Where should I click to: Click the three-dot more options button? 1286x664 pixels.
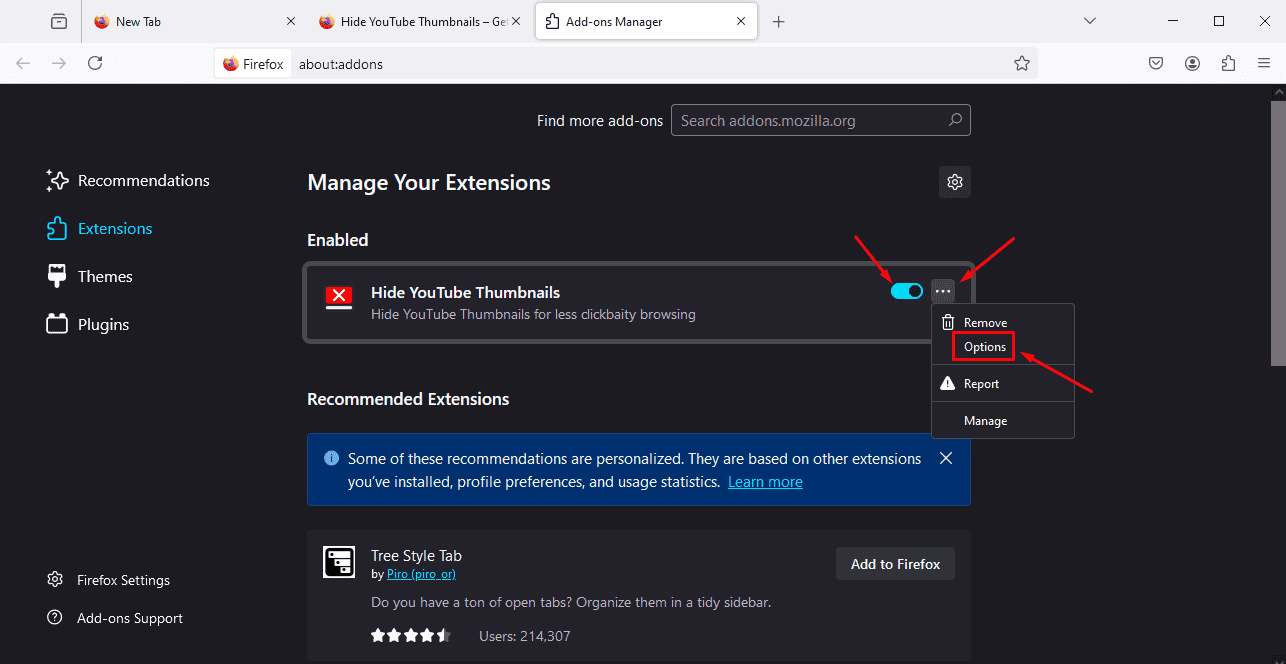(x=943, y=291)
